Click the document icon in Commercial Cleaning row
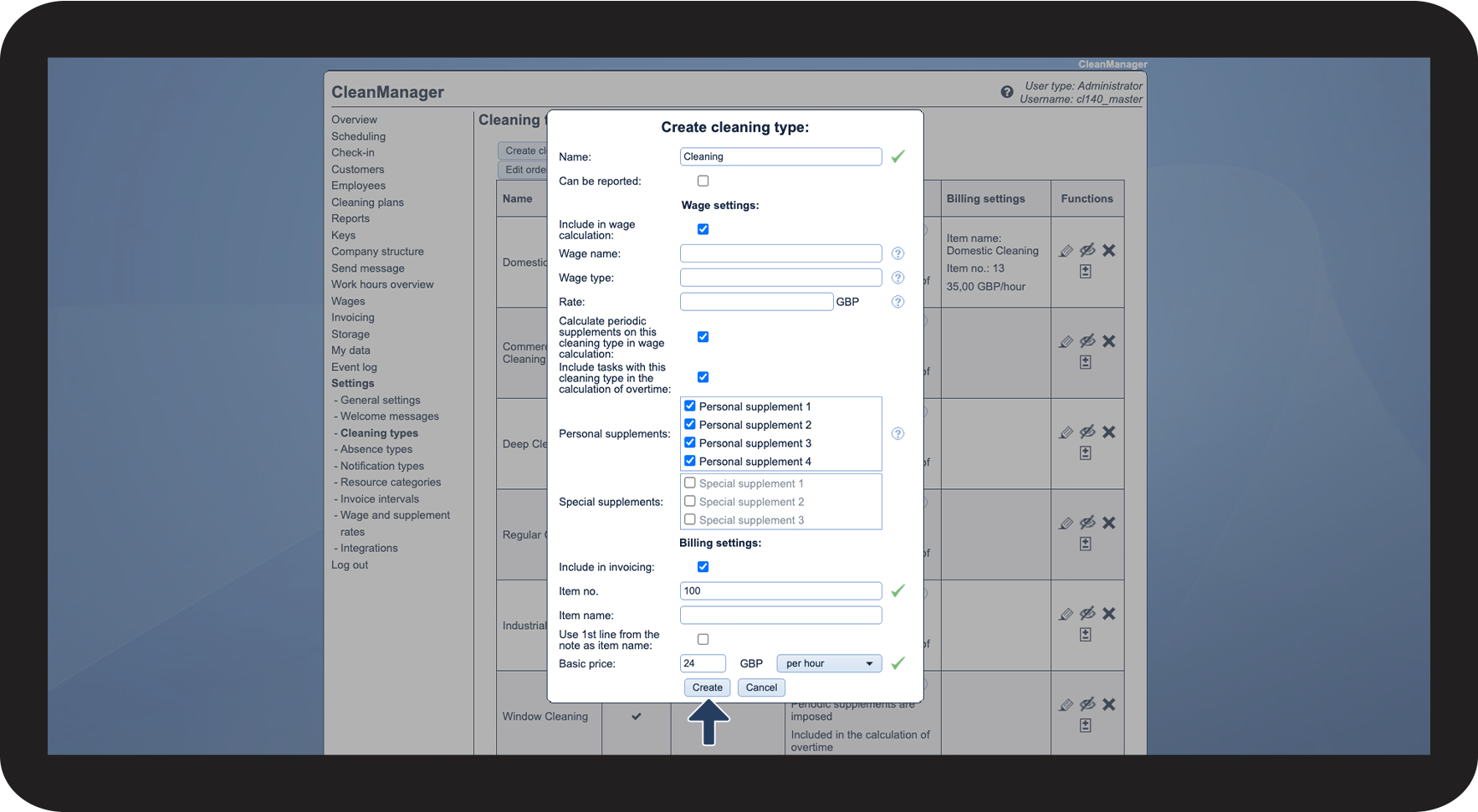1478x812 pixels. click(x=1085, y=362)
